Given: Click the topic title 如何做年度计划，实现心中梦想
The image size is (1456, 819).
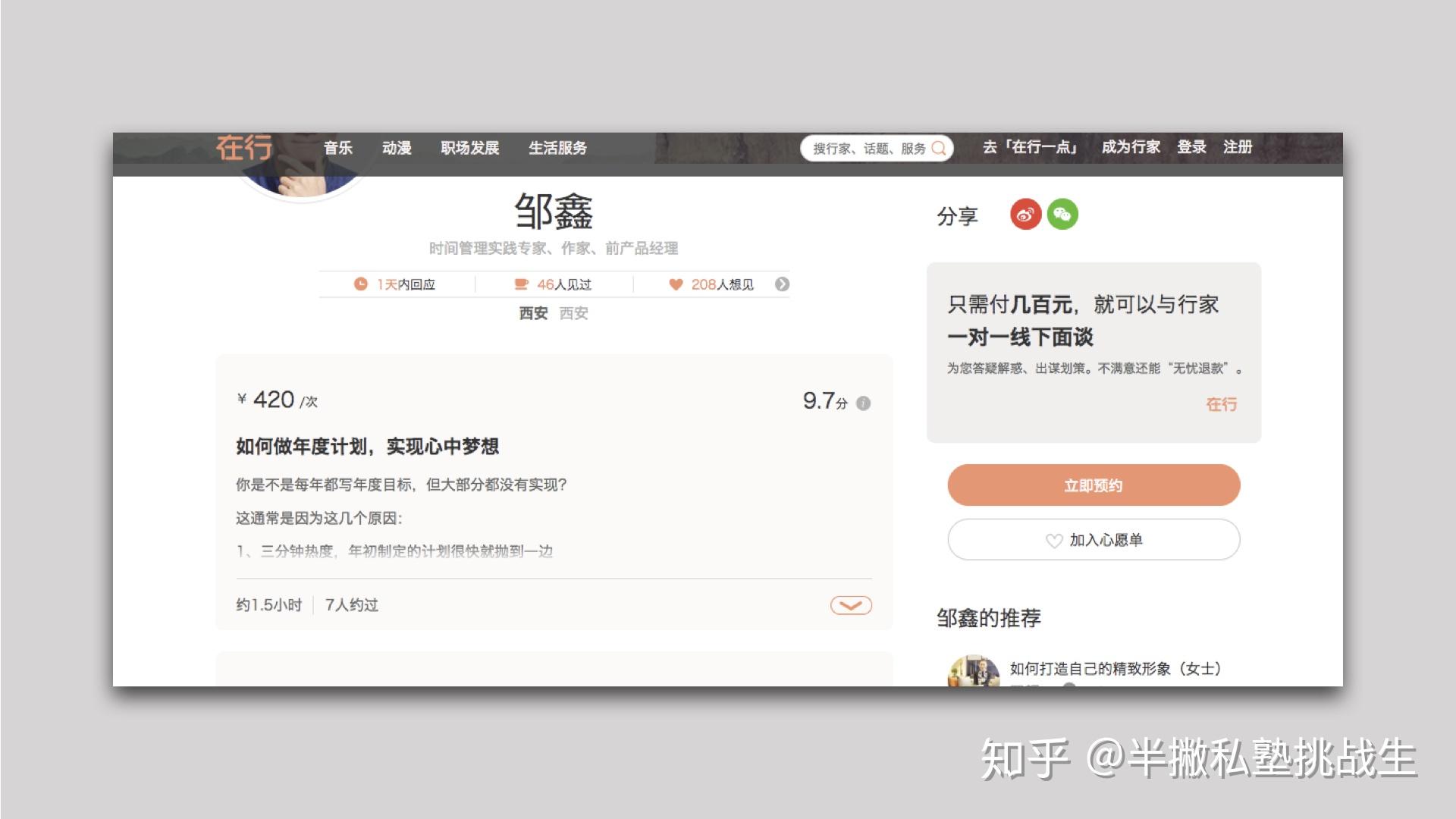Looking at the screenshot, I should click(368, 447).
